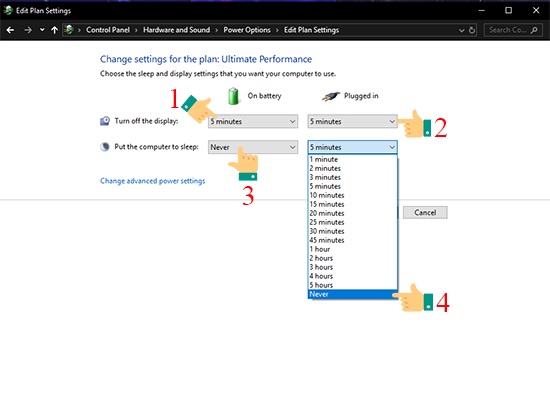
Task: Navigate to Control Panel breadcrumb
Action: tap(108, 30)
